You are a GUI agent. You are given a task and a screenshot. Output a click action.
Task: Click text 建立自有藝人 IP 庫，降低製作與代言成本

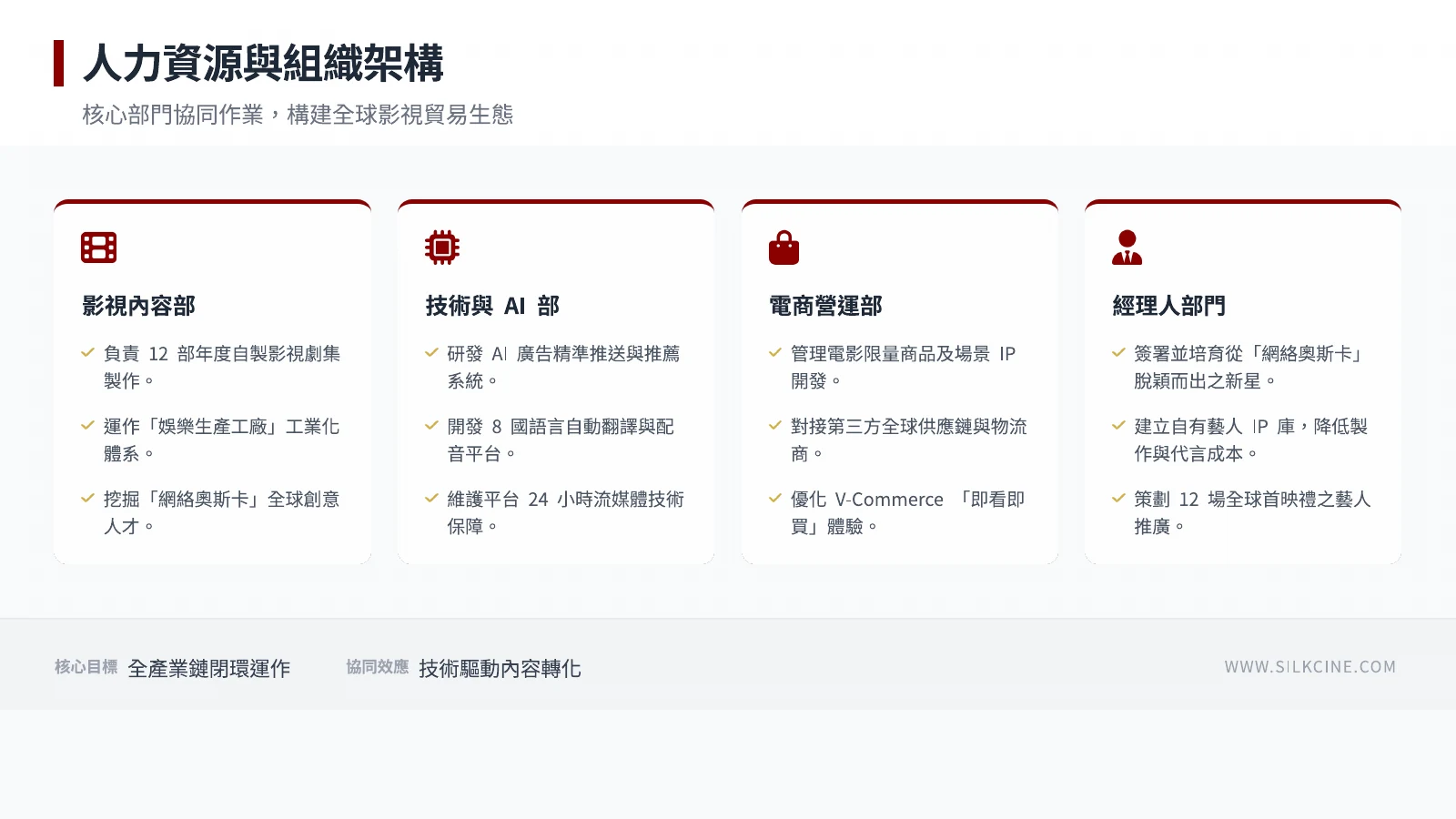1250,440
